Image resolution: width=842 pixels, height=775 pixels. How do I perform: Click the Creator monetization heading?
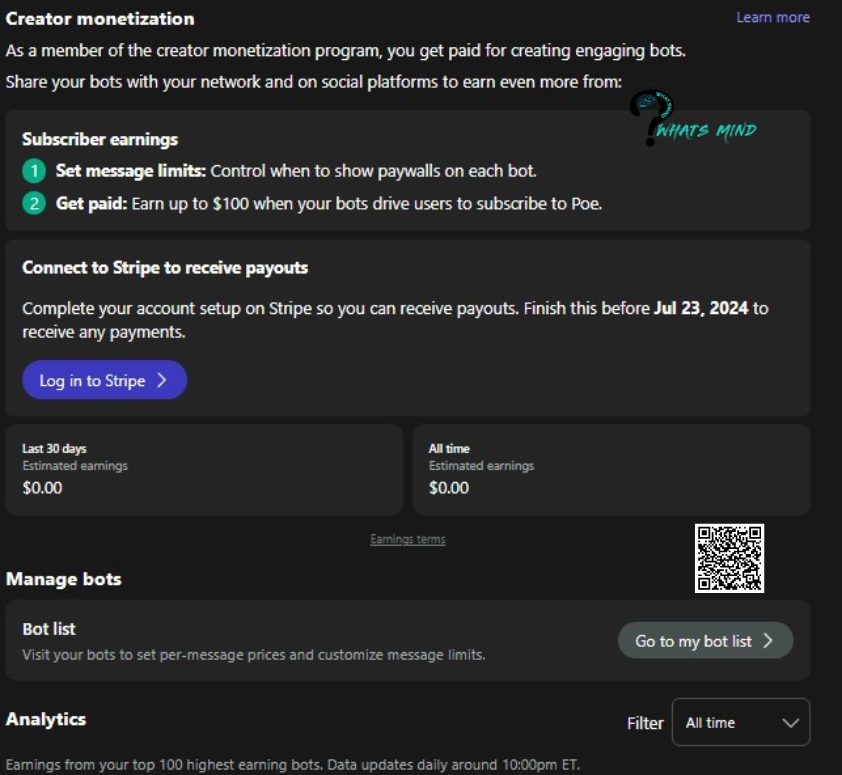click(100, 19)
